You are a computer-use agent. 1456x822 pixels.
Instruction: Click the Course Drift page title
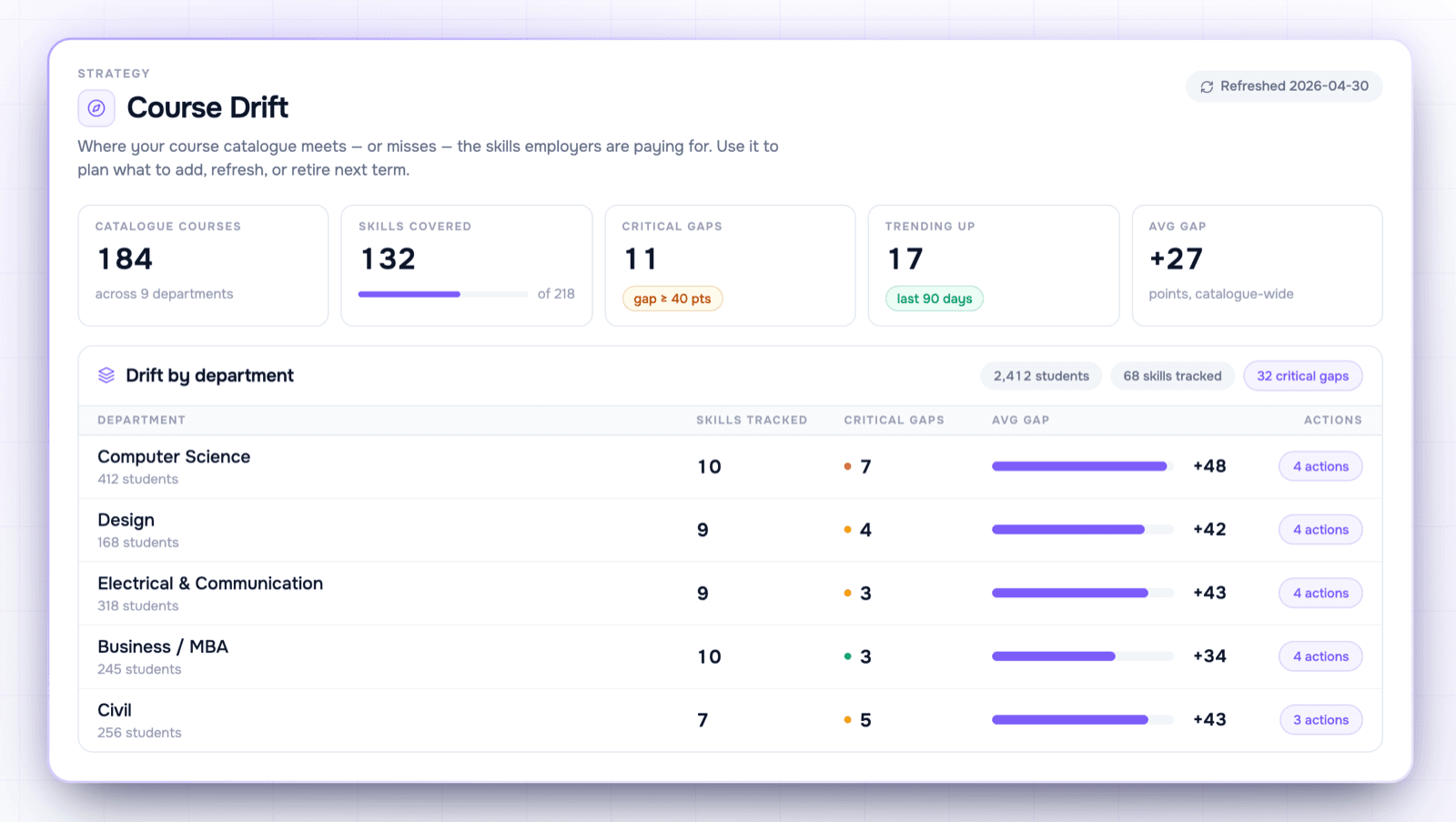tap(207, 107)
